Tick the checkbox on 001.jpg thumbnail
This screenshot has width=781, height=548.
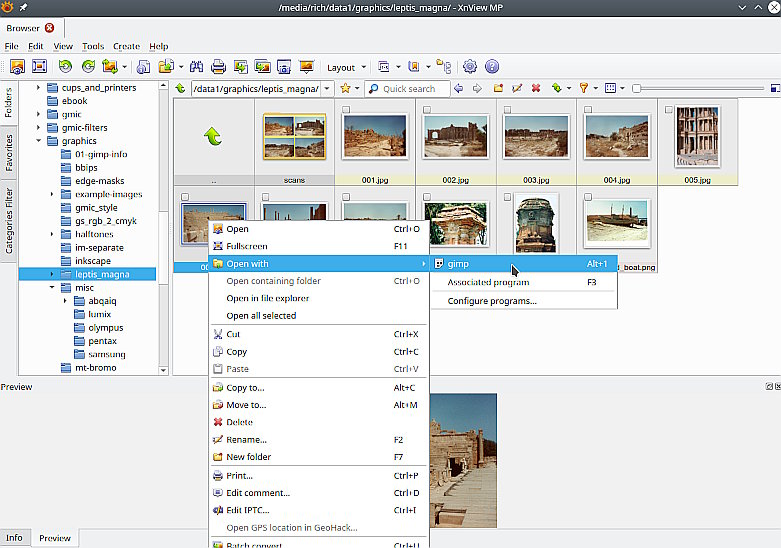pyautogui.click(x=345, y=110)
